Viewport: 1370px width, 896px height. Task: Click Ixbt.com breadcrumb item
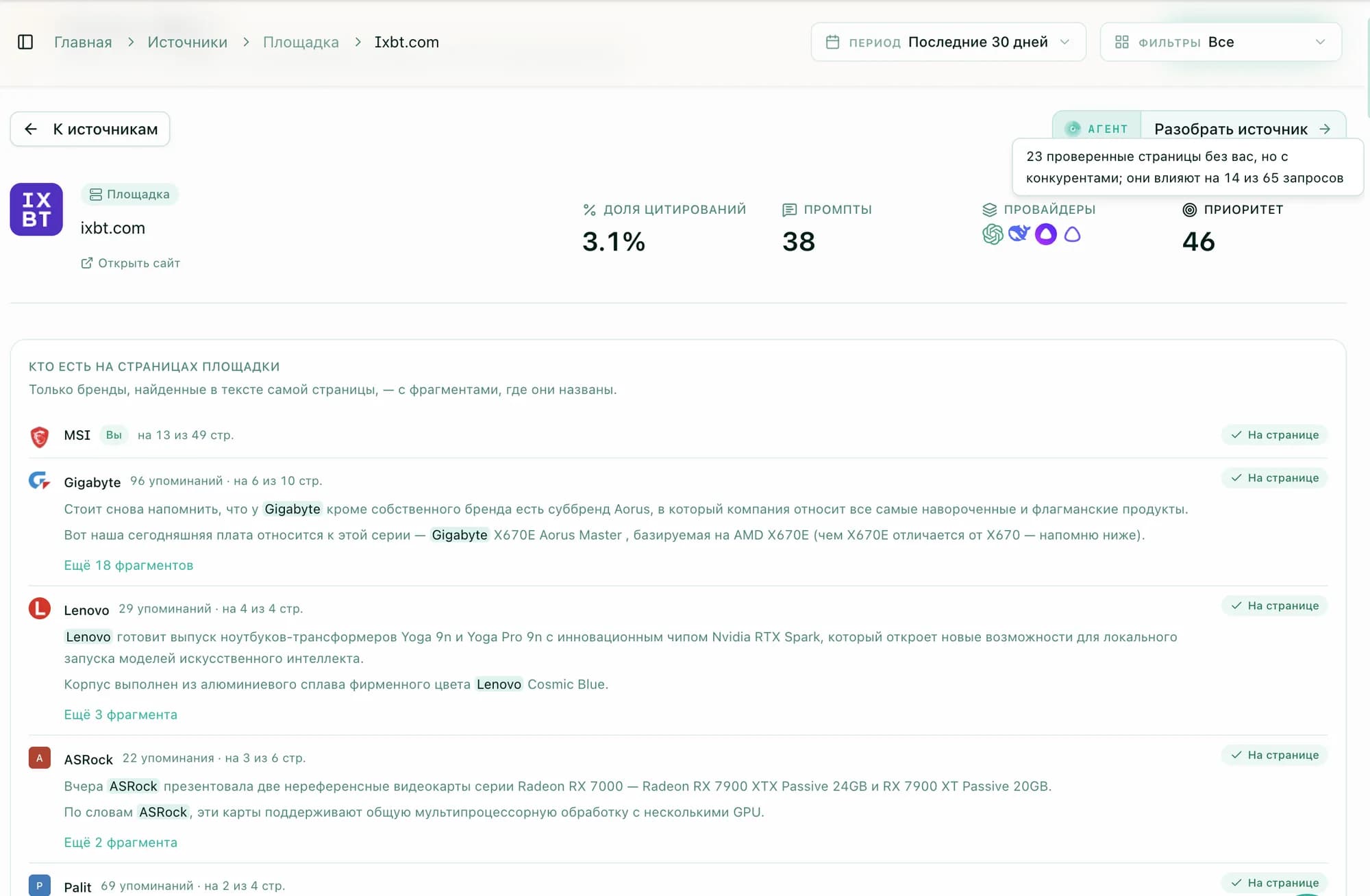(x=407, y=42)
